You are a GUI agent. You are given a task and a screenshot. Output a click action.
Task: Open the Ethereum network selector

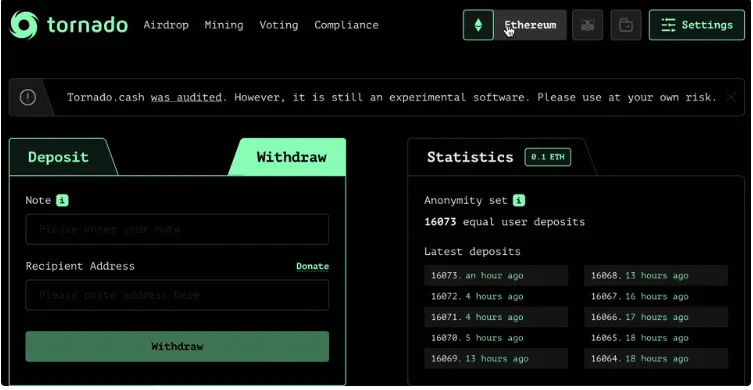[530, 25]
